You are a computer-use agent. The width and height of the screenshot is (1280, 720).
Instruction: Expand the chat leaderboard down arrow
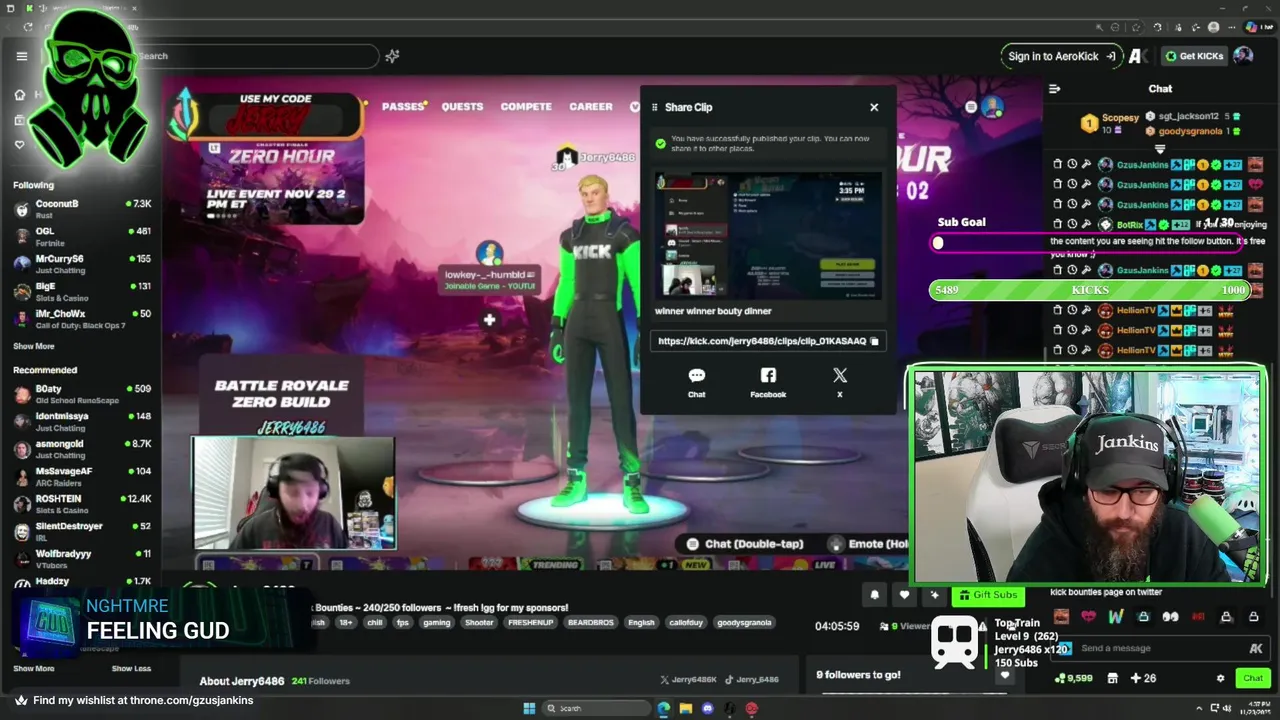coord(1160,149)
